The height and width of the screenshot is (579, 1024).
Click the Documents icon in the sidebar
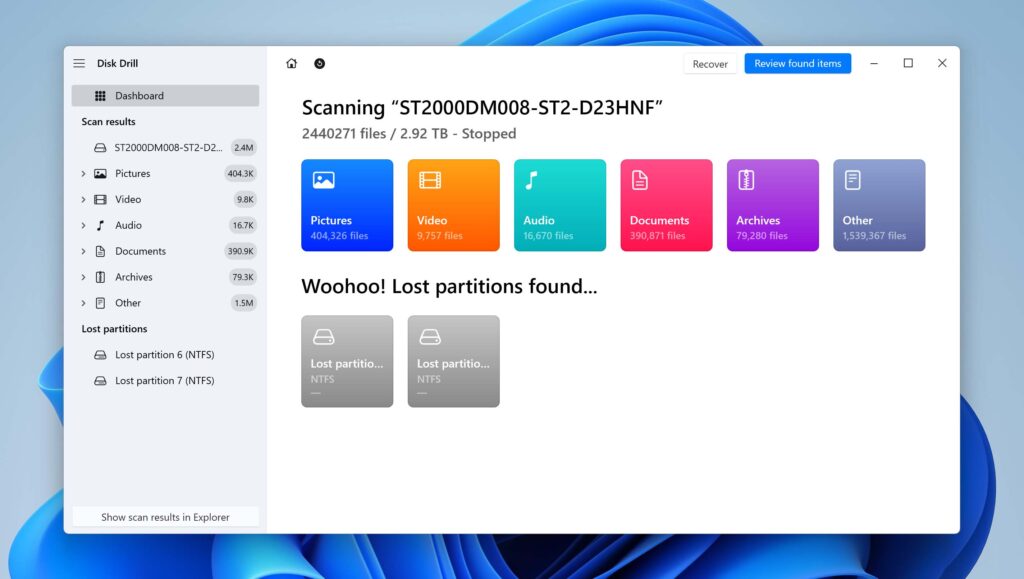pos(103,251)
